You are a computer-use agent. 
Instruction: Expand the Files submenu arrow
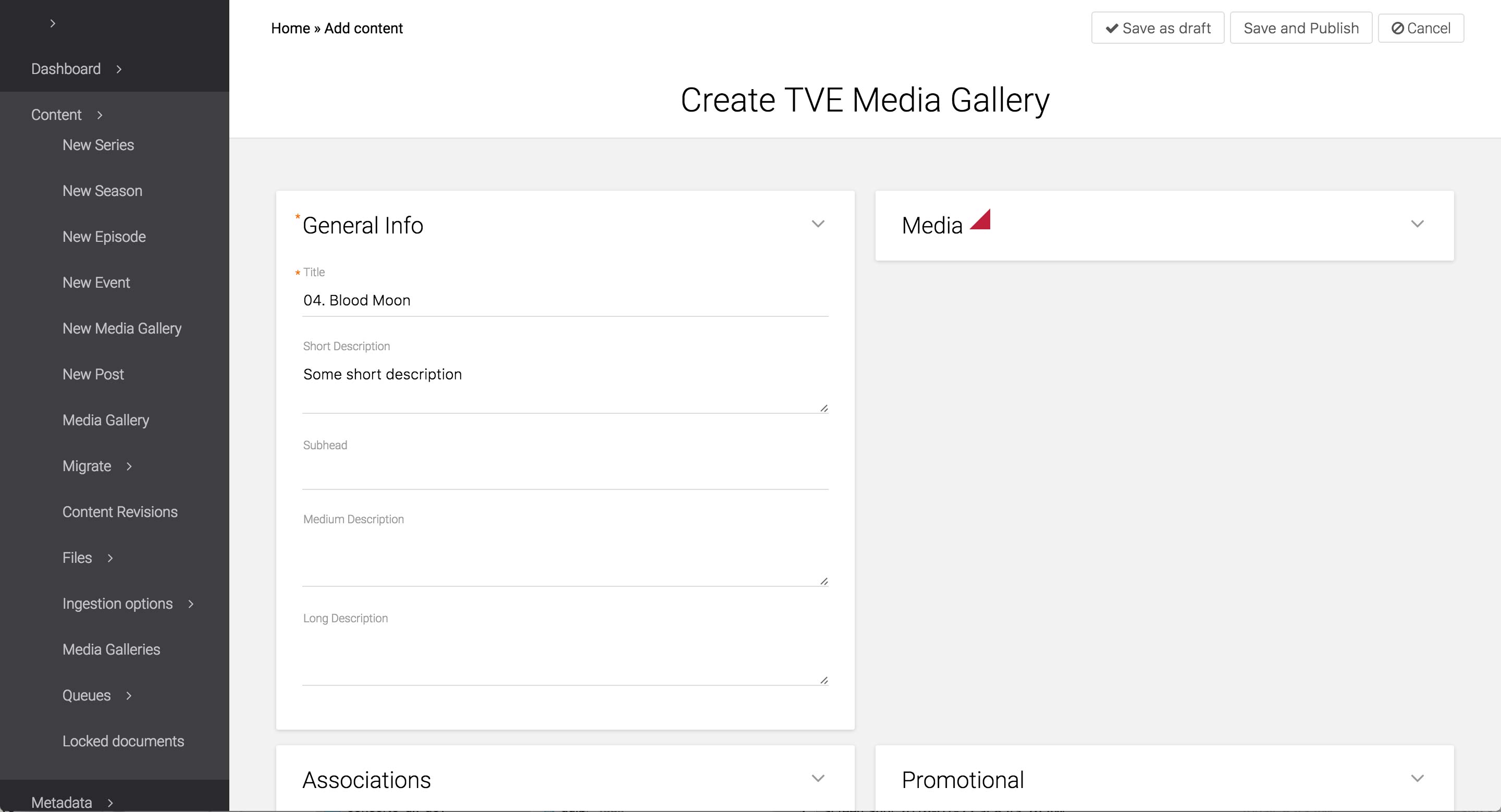[x=109, y=558]
